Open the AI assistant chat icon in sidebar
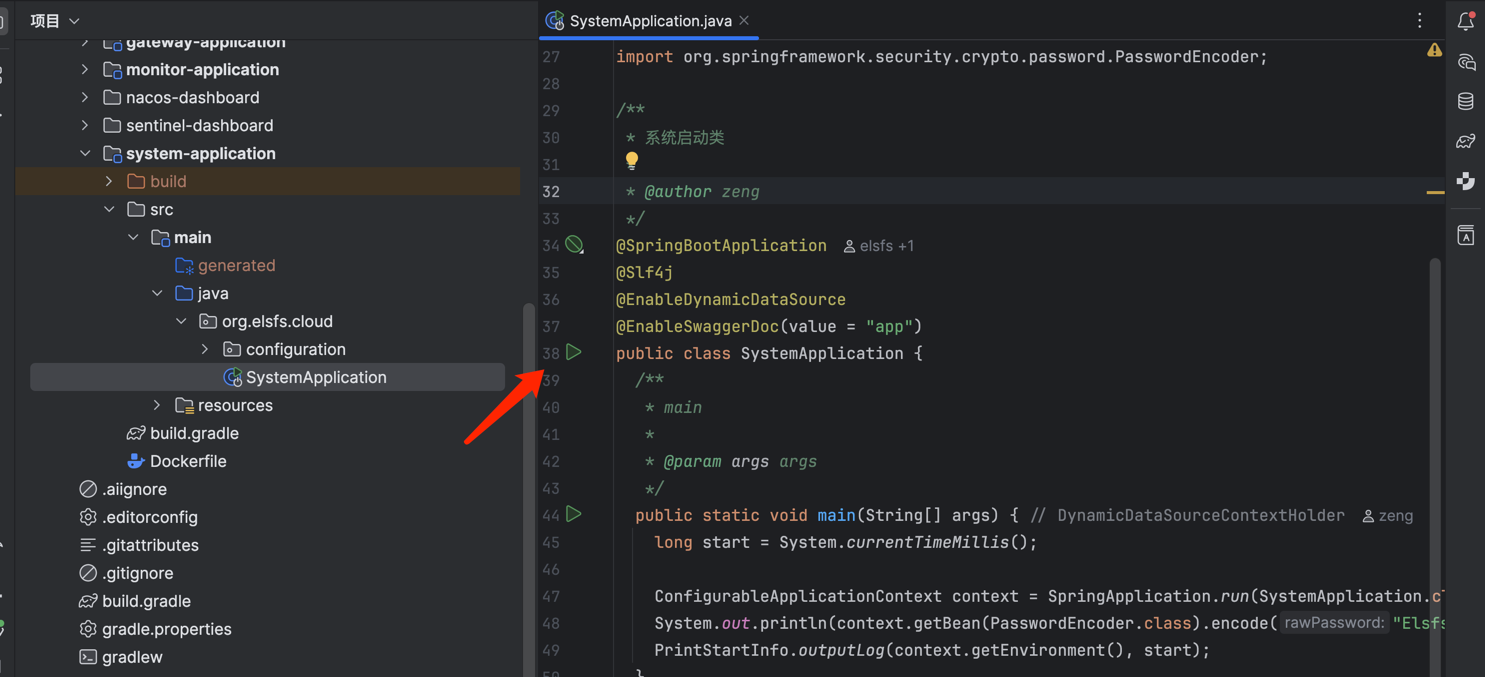This screenshot has height=677, width=1485. point(1465,62)
